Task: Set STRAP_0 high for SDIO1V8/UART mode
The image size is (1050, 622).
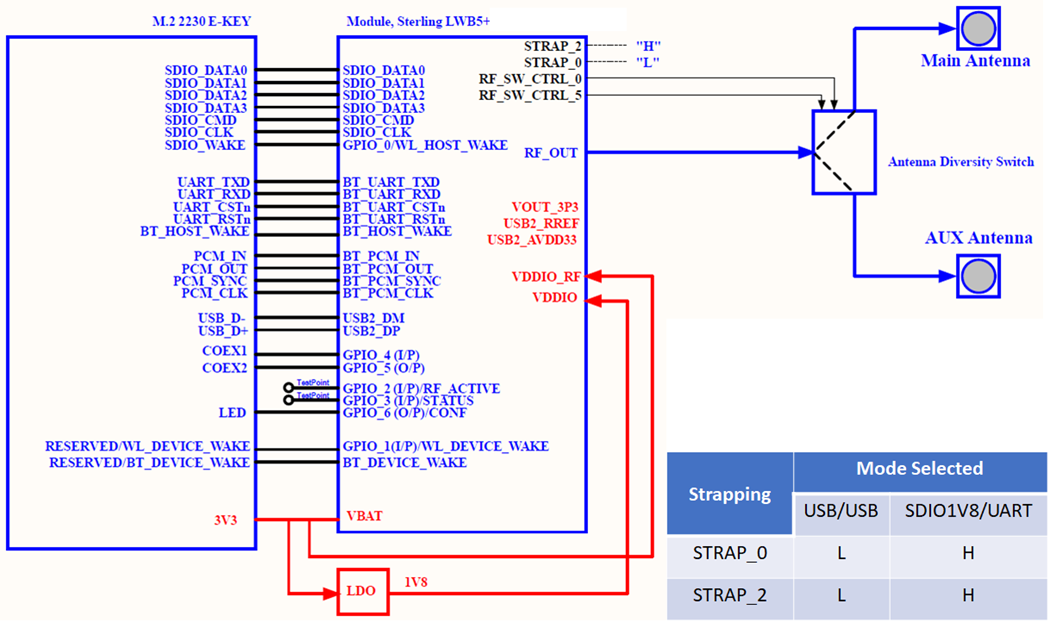Action: (967, 552)
